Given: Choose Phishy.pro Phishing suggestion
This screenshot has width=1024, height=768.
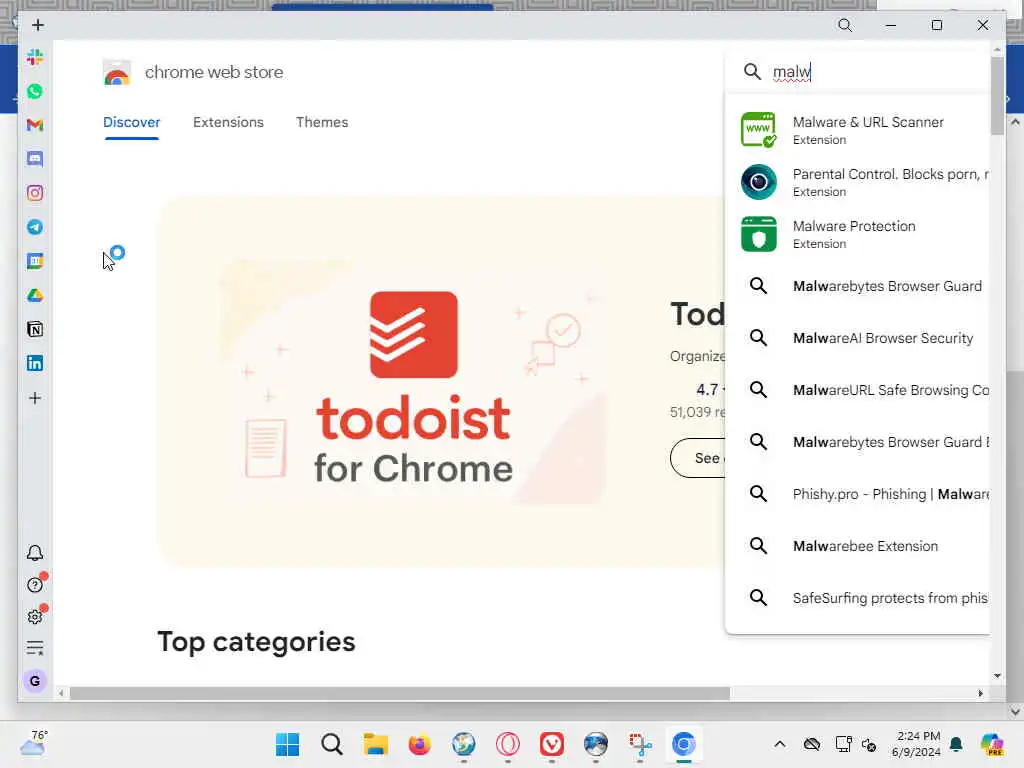Looking at the screenshot, I should 857,494.
